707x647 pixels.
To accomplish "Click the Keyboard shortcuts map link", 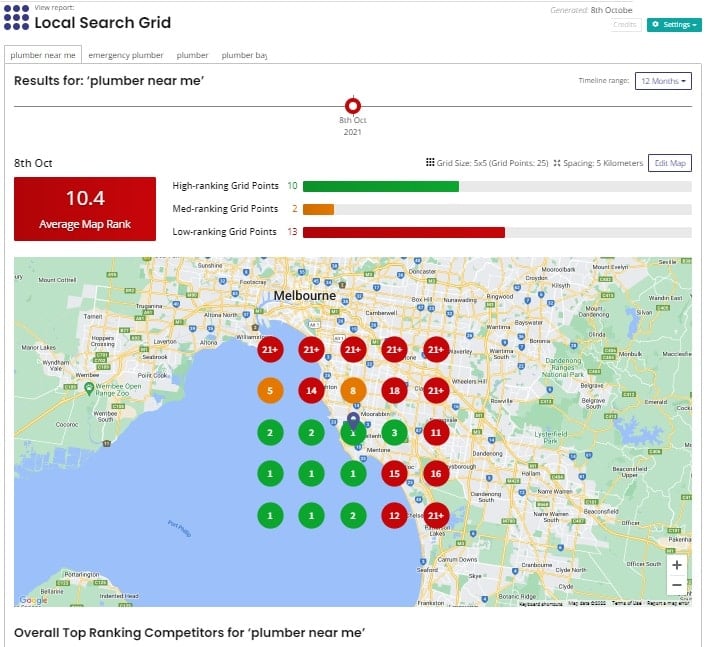I will click(541, 604).
